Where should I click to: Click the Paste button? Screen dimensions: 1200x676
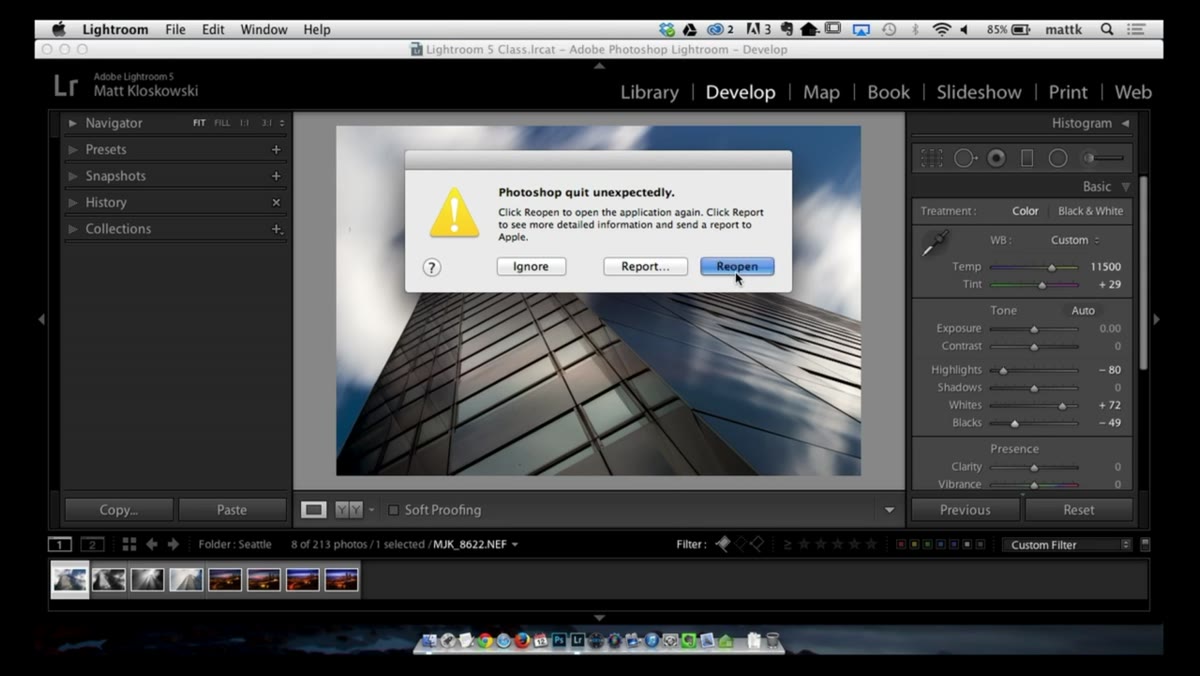[x=232, y=510]
